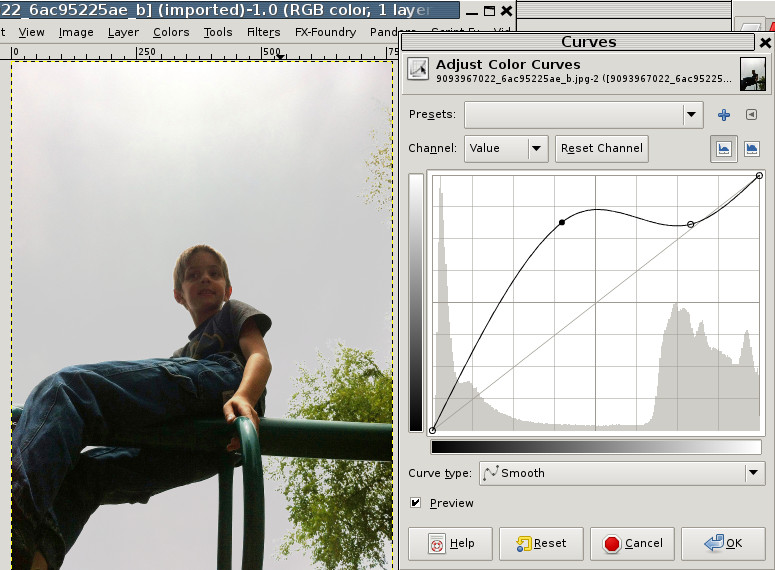Open the Tools menu
The image size is (775, 570).
[218, 32]
